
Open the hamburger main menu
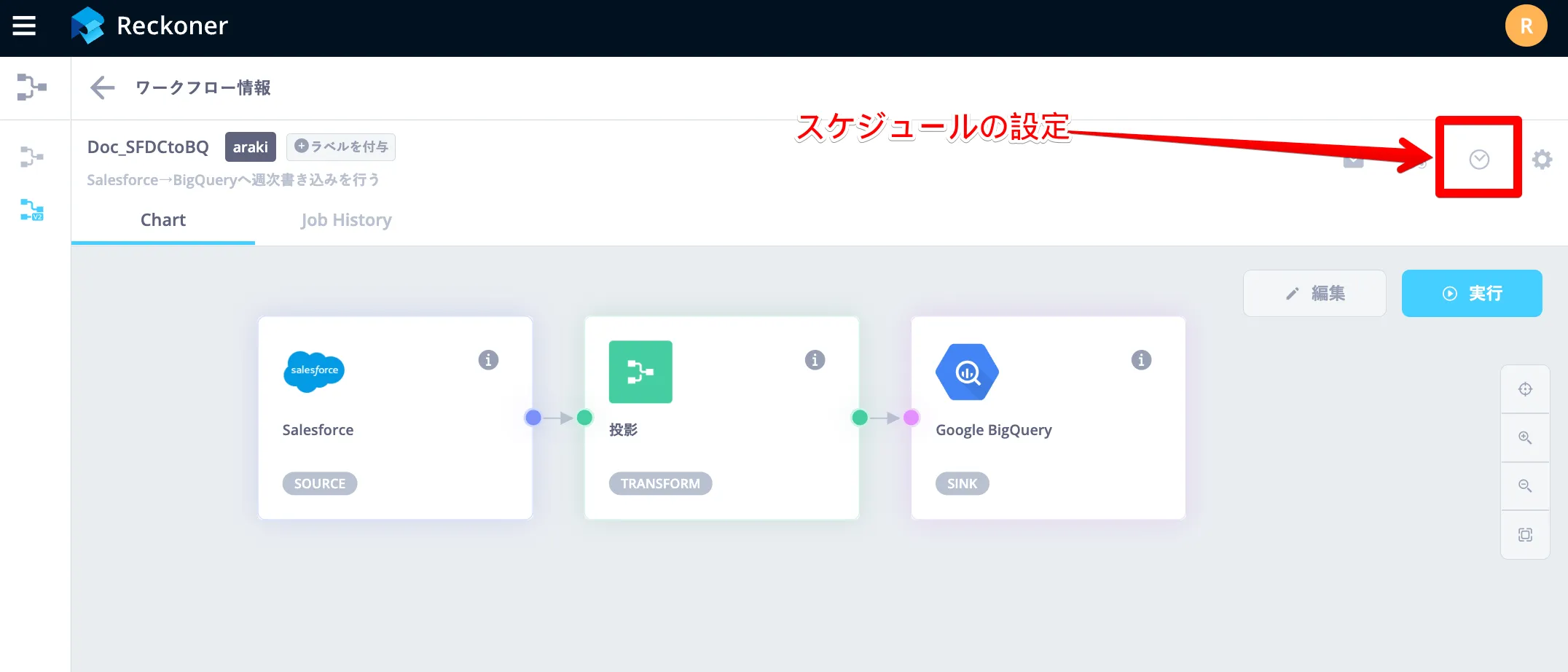tap(24, 26)
